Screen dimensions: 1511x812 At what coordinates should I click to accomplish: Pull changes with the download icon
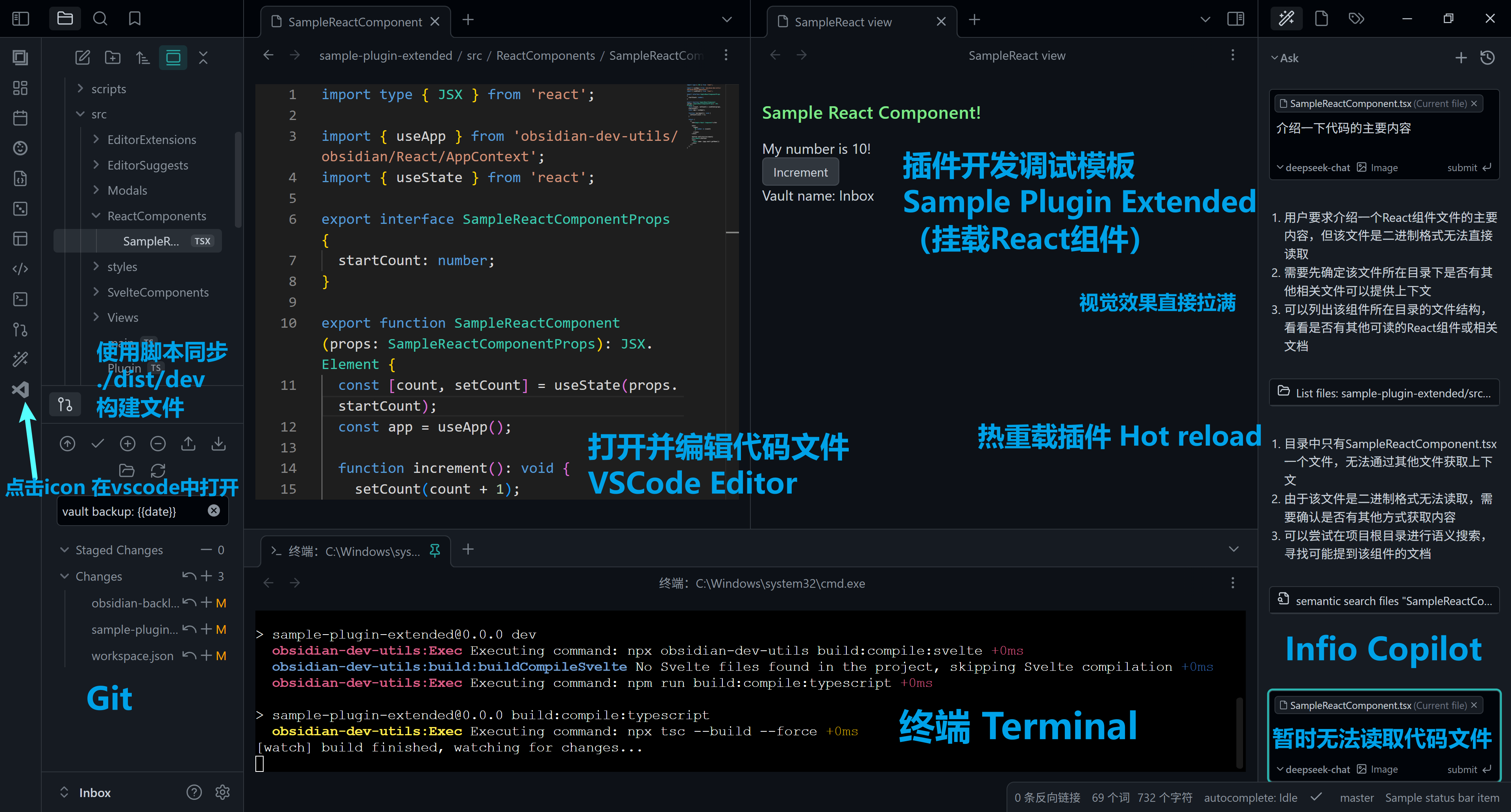(x=218, y=444)
